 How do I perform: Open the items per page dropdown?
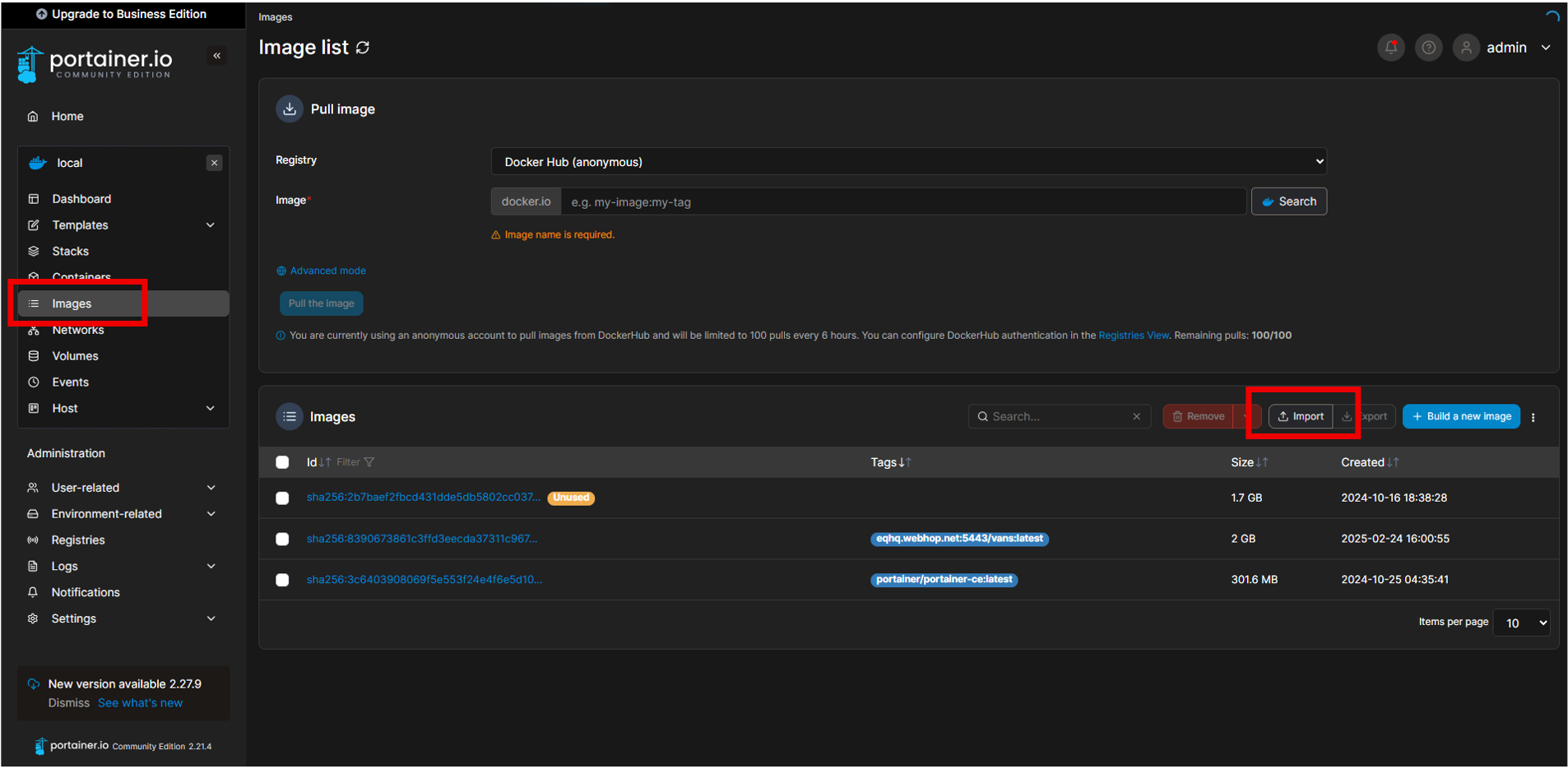1521,623
